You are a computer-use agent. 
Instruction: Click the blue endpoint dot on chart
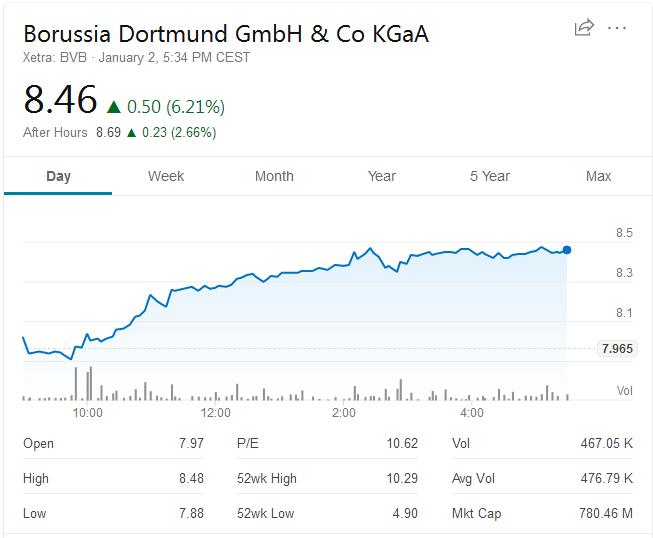click(x=567, y=250)
